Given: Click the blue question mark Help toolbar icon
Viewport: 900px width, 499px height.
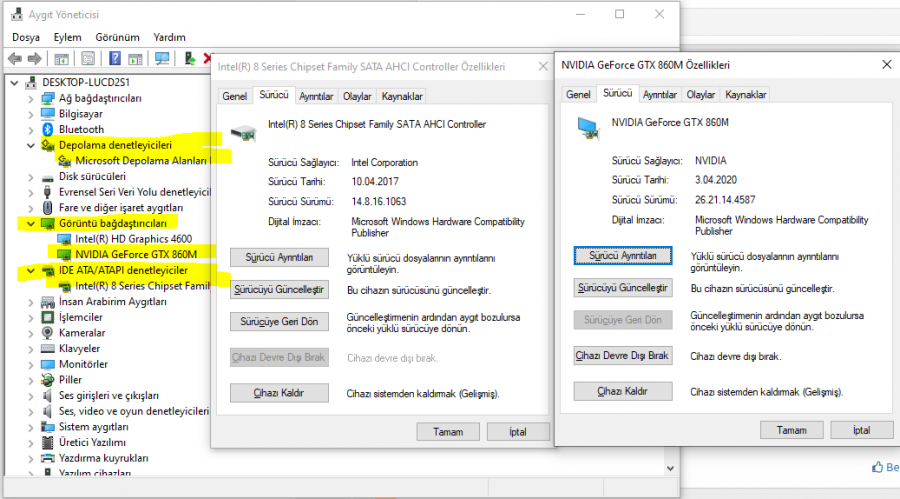Looking at the screenshot, I should tap(115, 59).
